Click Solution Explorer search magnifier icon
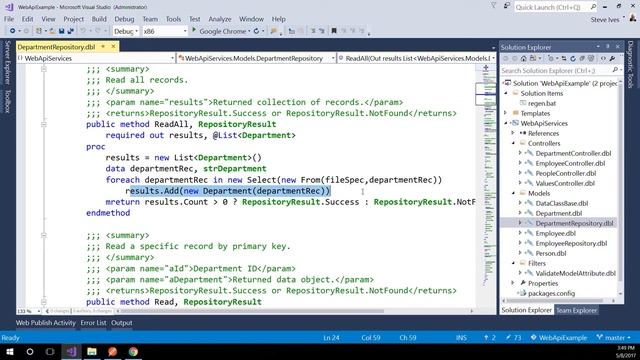Viewport: 640px width, 360px height. click(615, 71)
